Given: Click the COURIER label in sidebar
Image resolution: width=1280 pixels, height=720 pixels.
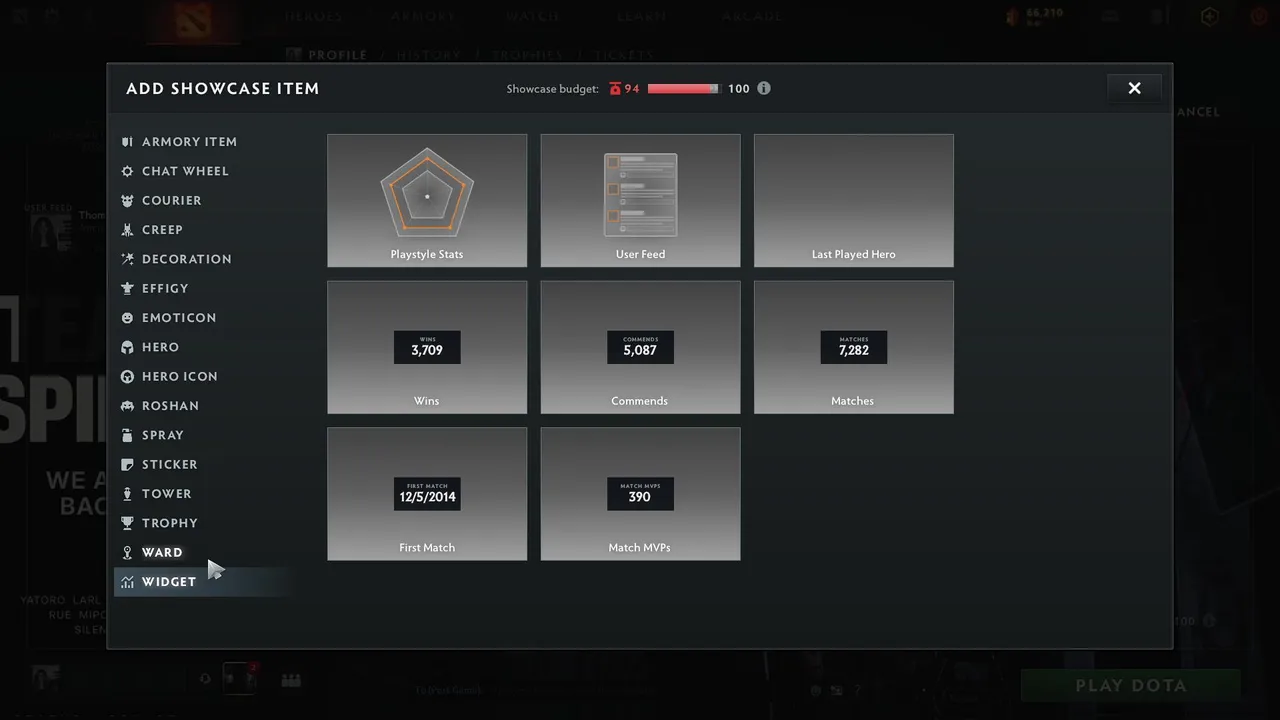Looking at the screenshot, I should click(172, 201).
